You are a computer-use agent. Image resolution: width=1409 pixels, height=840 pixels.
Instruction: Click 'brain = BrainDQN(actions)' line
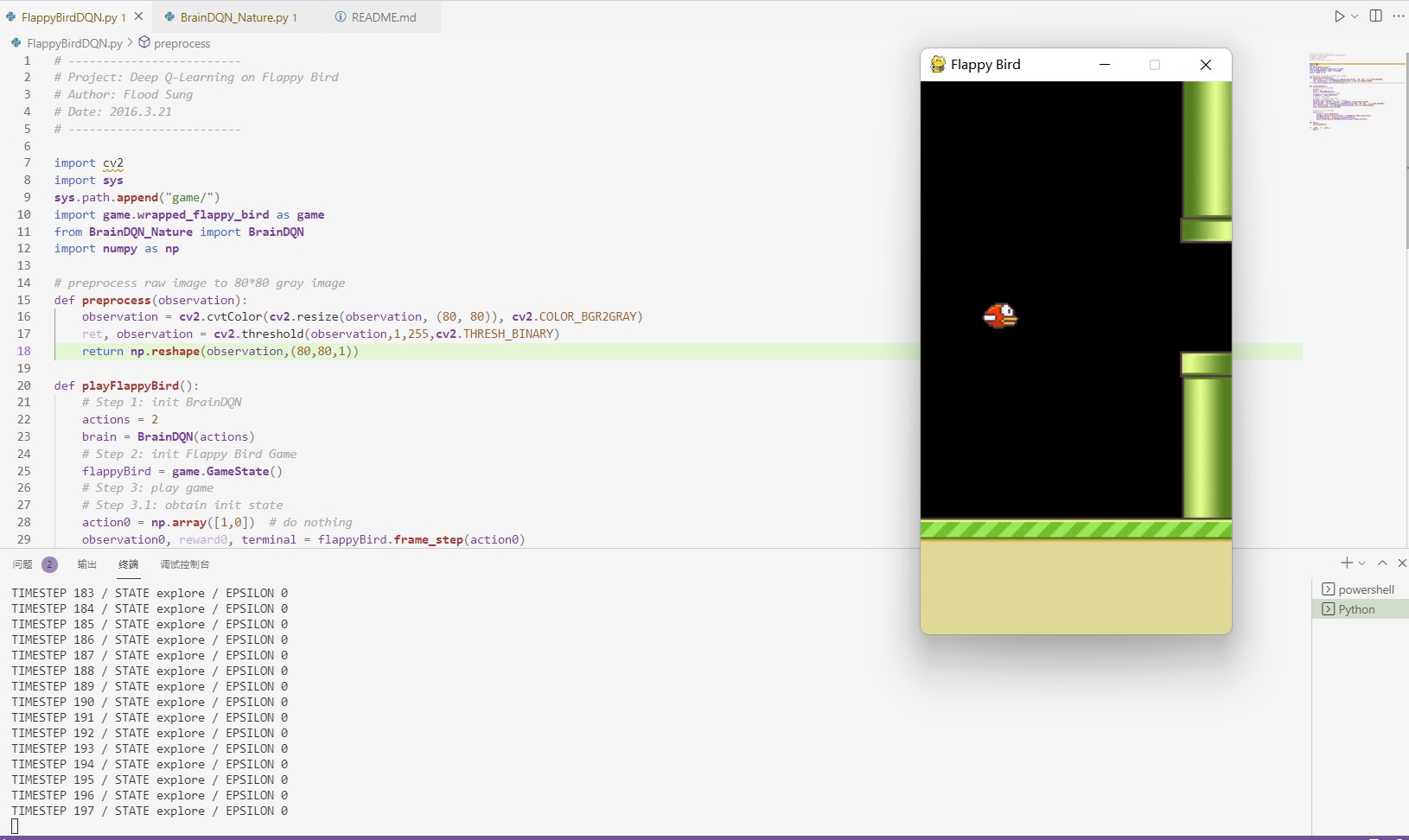point(169,436)
